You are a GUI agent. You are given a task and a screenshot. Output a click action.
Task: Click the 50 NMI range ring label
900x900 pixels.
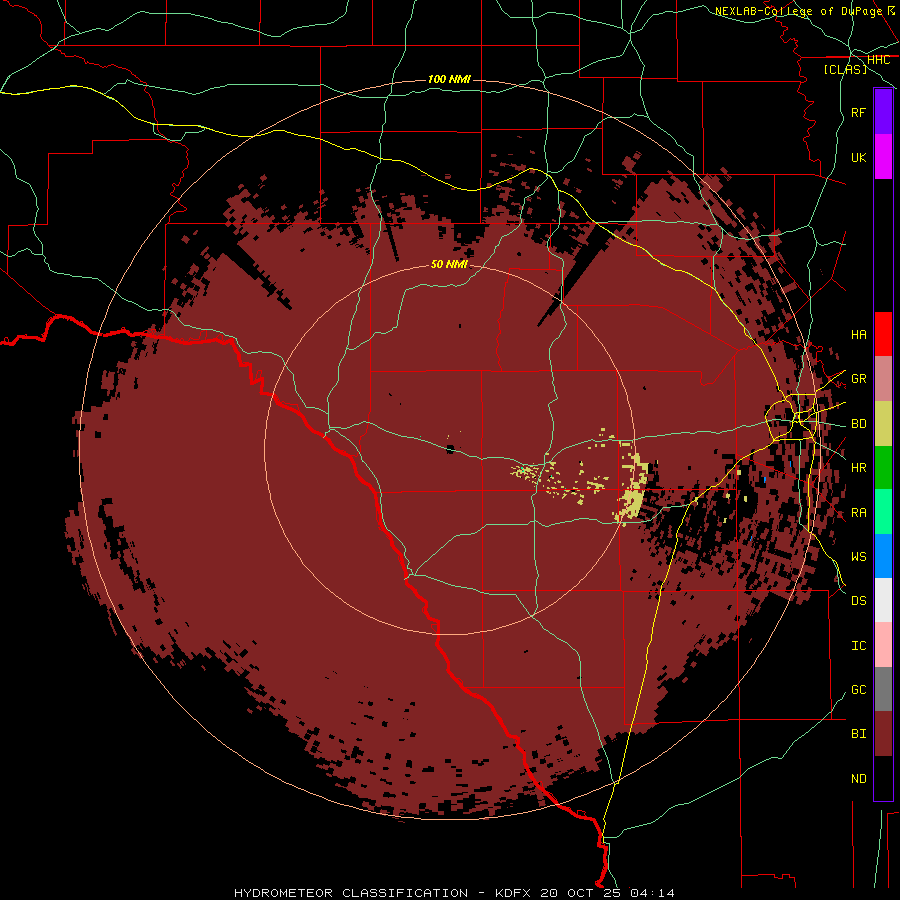point(449,264)
